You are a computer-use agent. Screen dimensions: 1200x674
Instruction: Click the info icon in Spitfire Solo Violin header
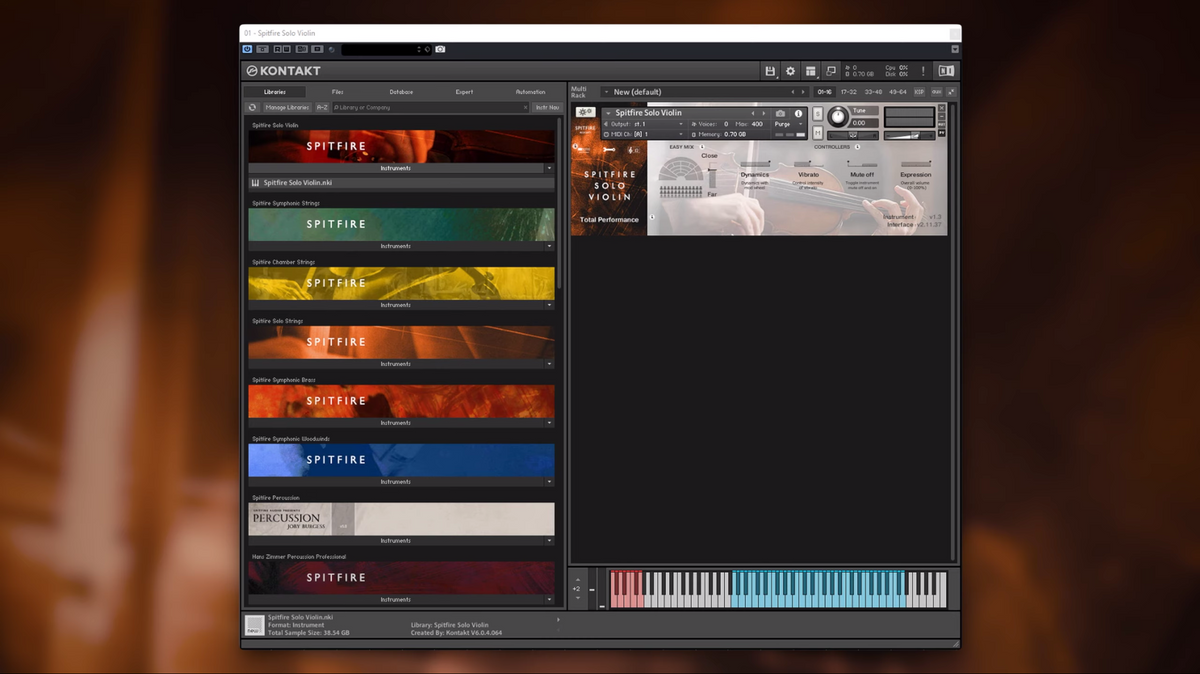tap(798, 113)
